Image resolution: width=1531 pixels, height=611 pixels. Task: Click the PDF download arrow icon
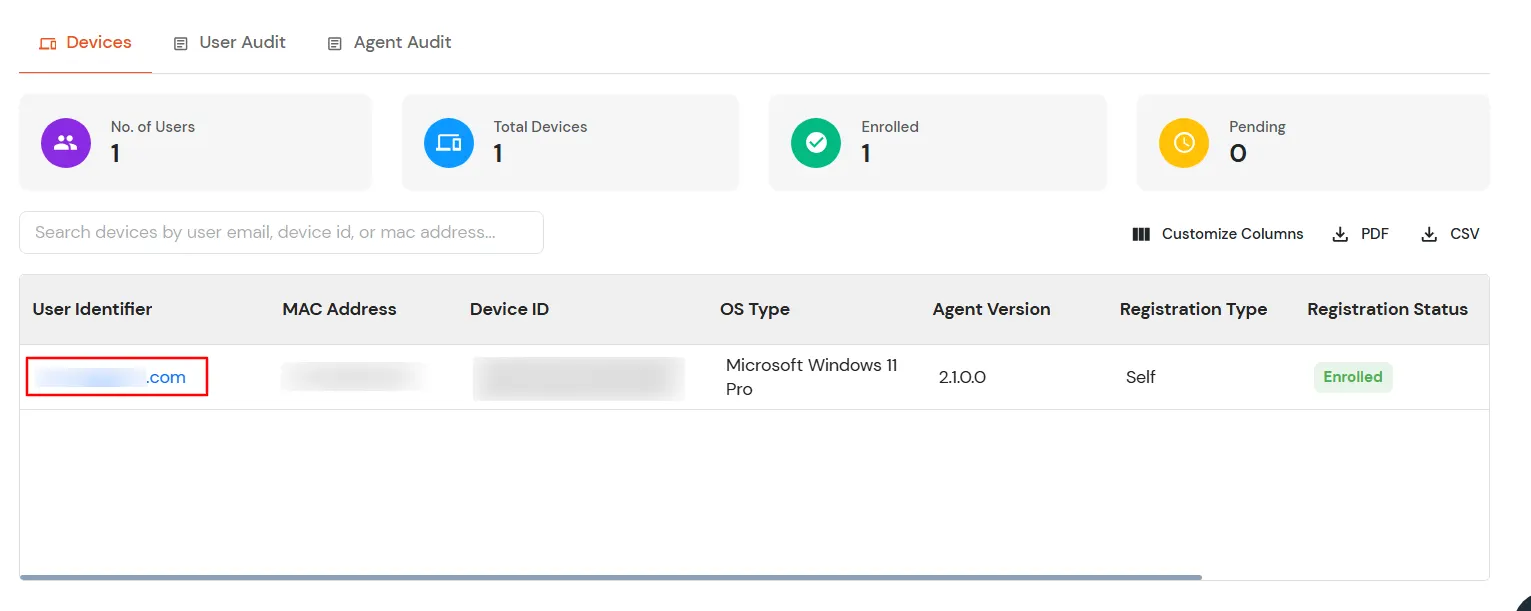(1340, 235)
